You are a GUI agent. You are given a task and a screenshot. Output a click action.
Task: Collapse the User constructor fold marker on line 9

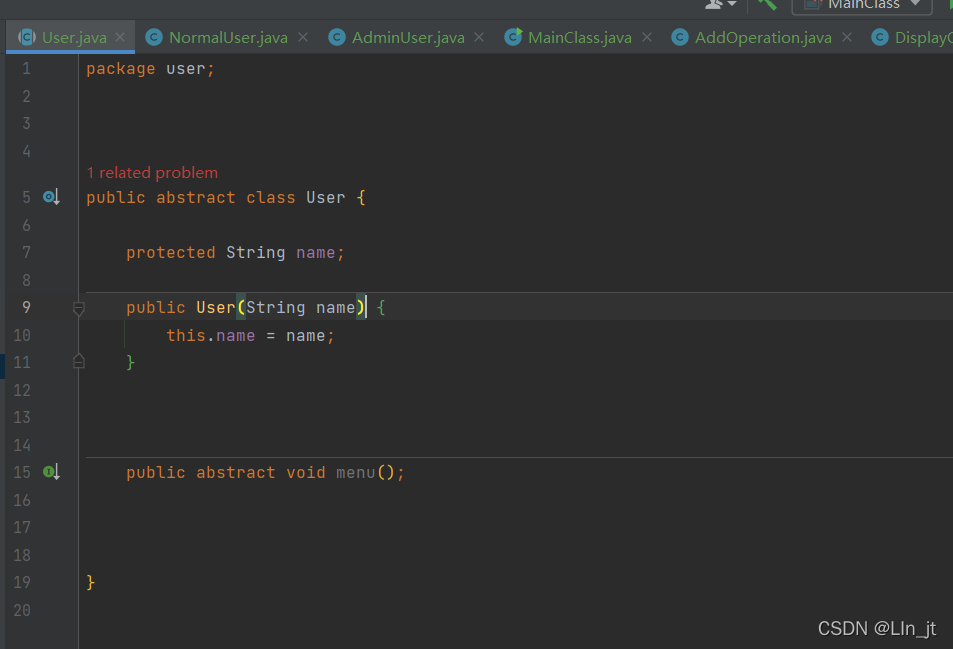tap(78, 308)
